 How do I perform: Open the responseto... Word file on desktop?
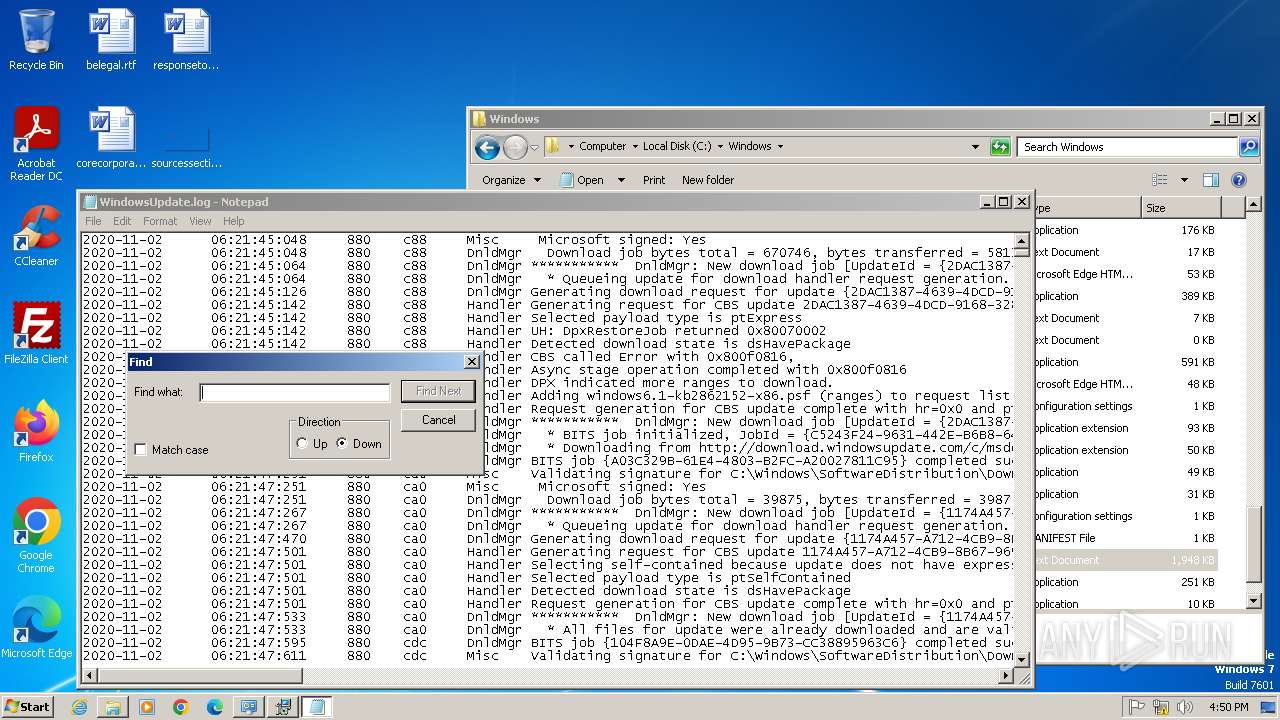(x=186, y=40)
